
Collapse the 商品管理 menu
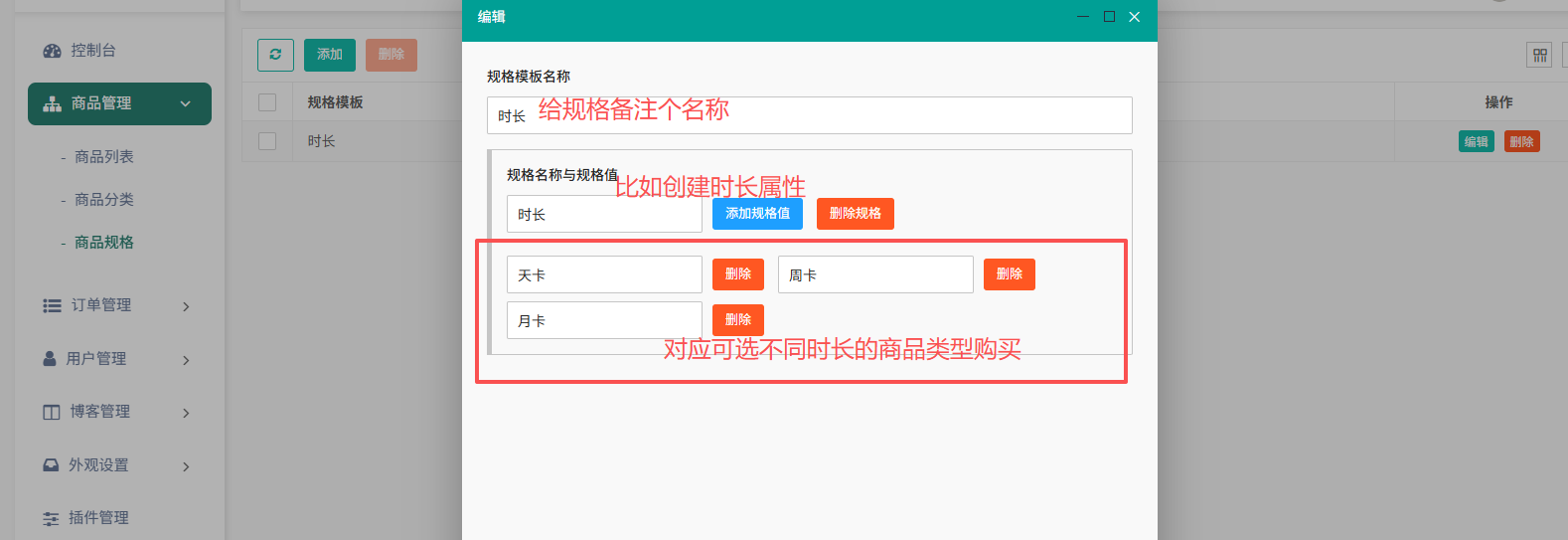click(x=185, y=103)
